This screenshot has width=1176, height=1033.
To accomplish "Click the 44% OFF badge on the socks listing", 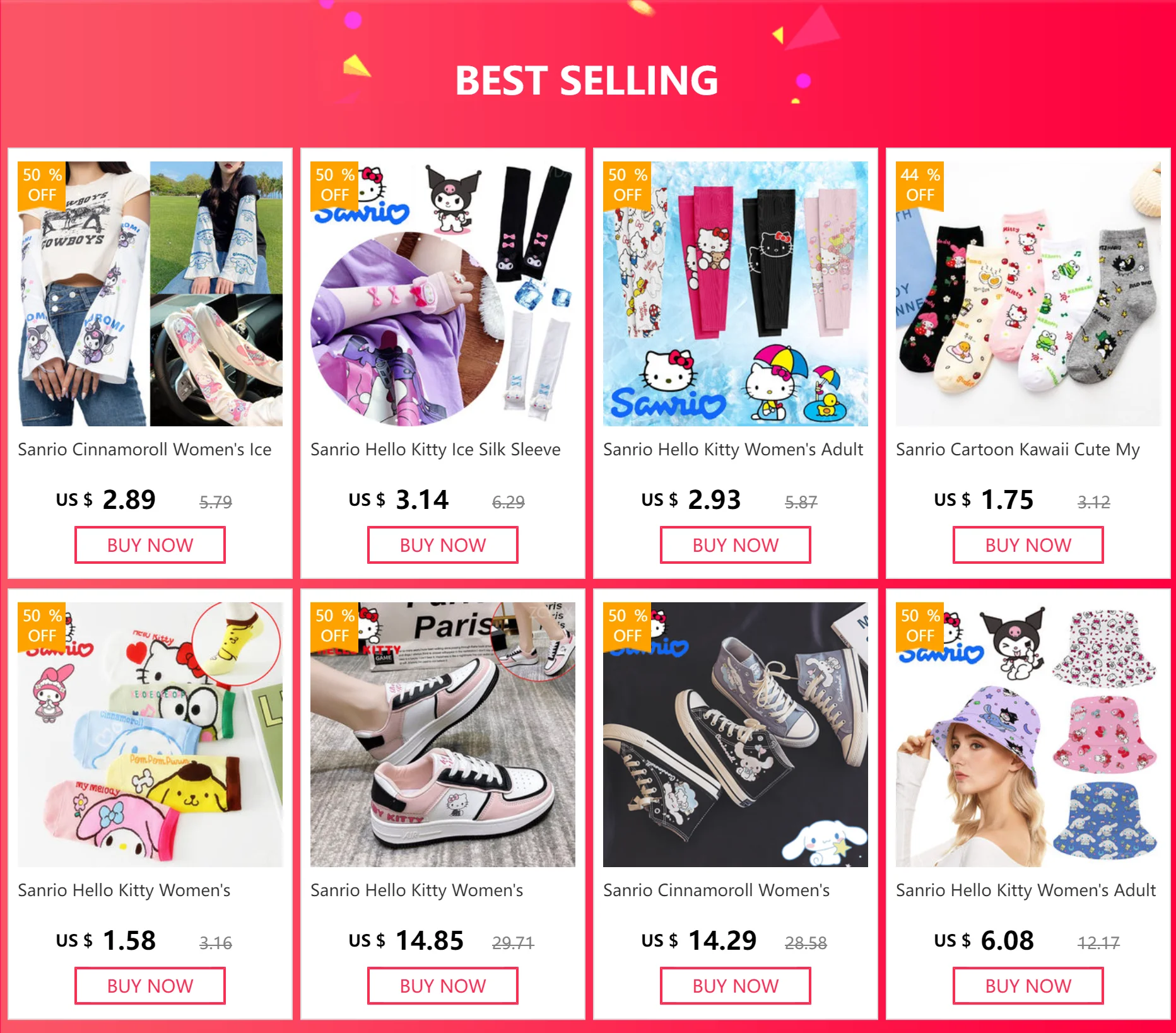I will click(x=920, y=185).
